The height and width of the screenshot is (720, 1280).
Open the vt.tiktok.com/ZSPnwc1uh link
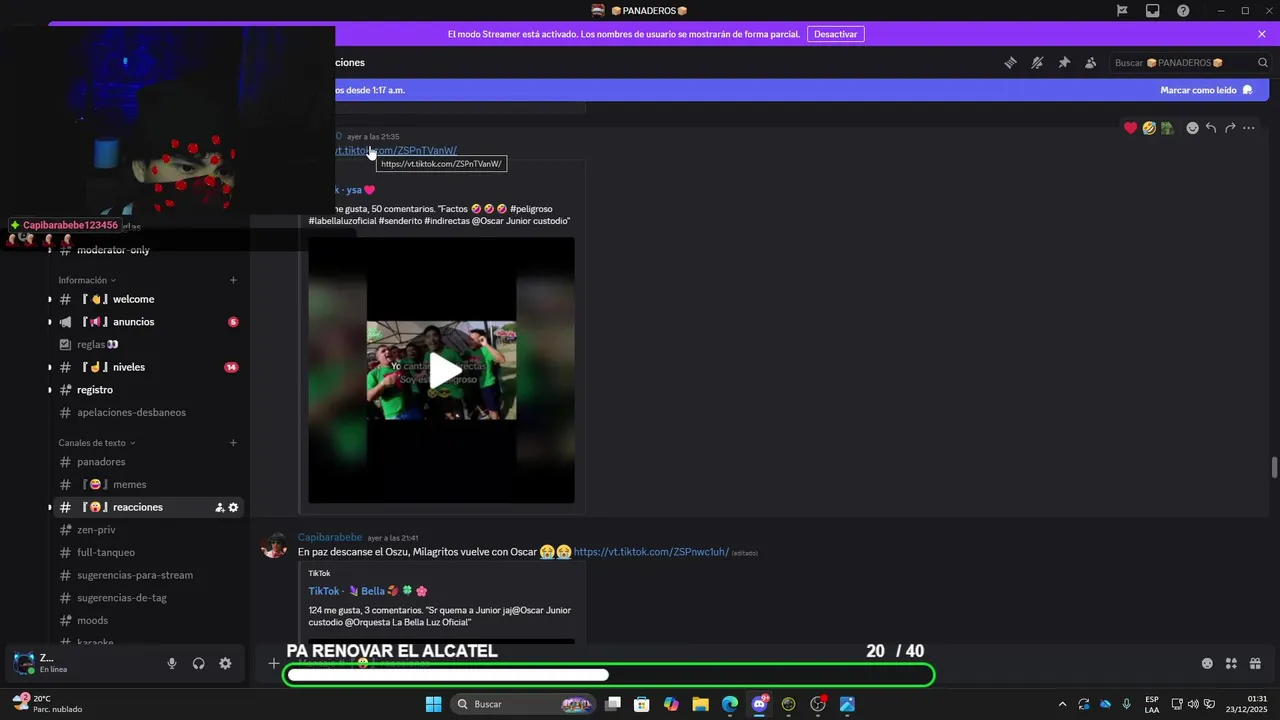click(651, 551)
